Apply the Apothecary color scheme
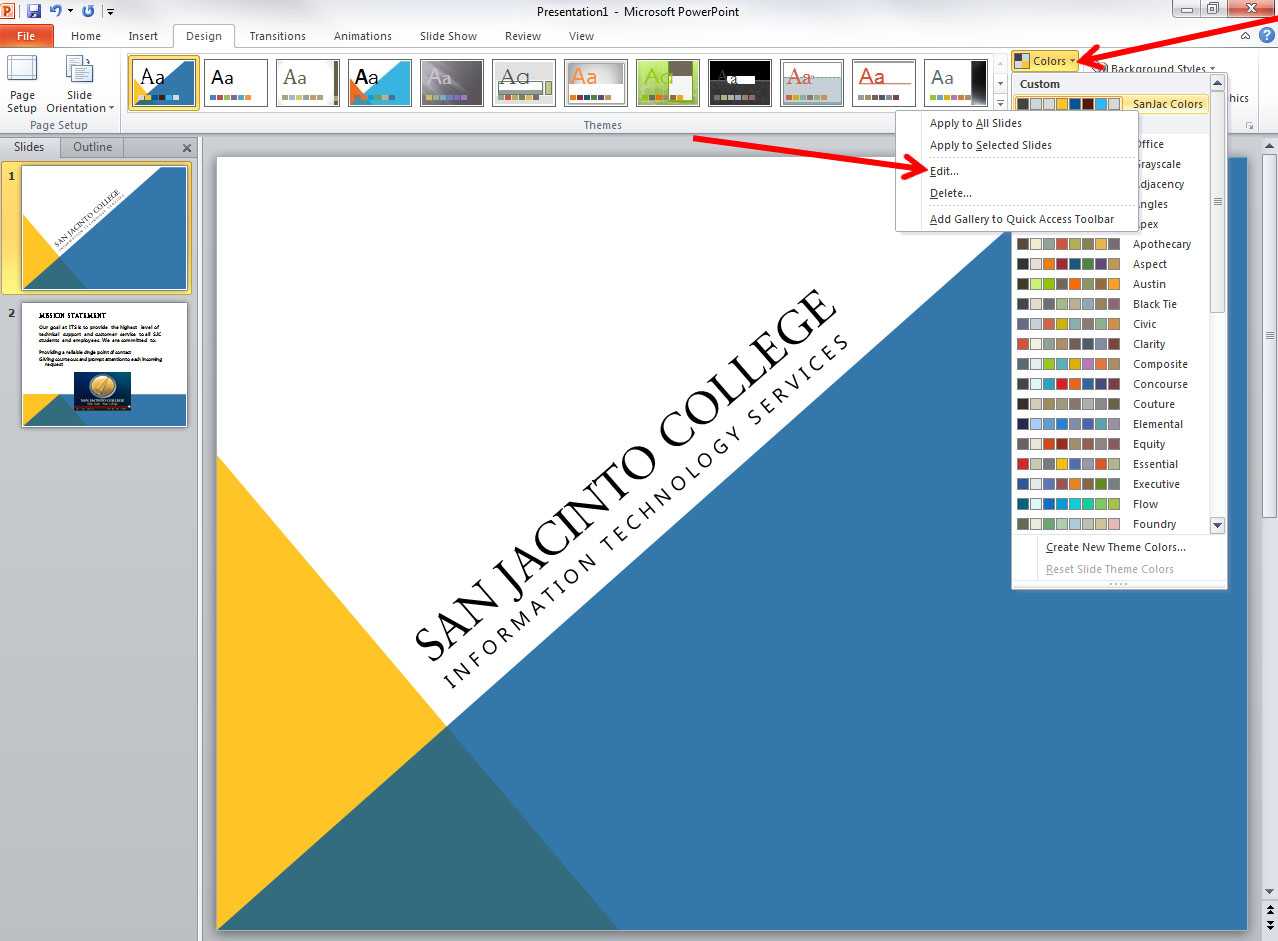 (1111, 244)
